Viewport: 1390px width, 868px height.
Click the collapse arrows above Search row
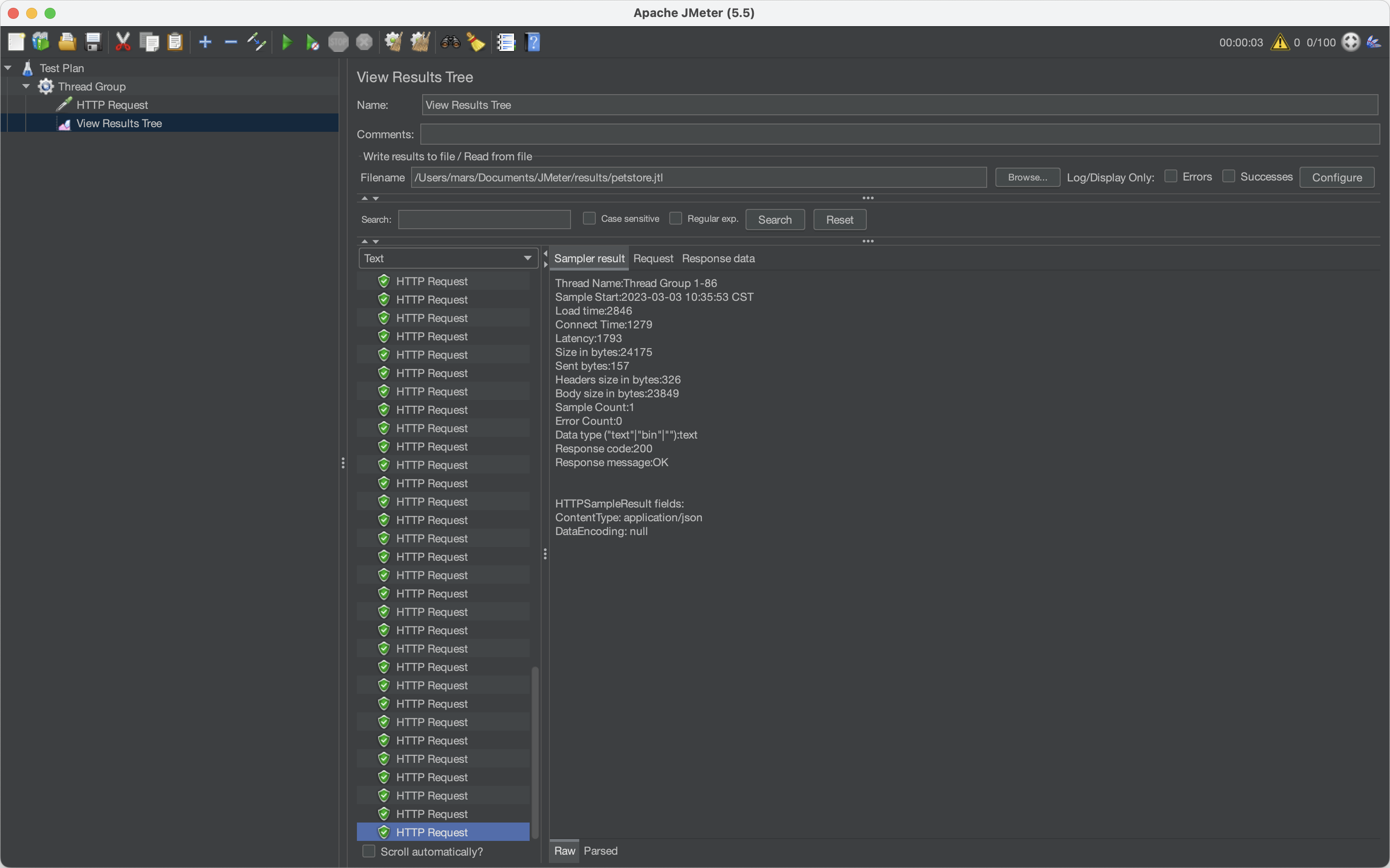pos(370,198)
